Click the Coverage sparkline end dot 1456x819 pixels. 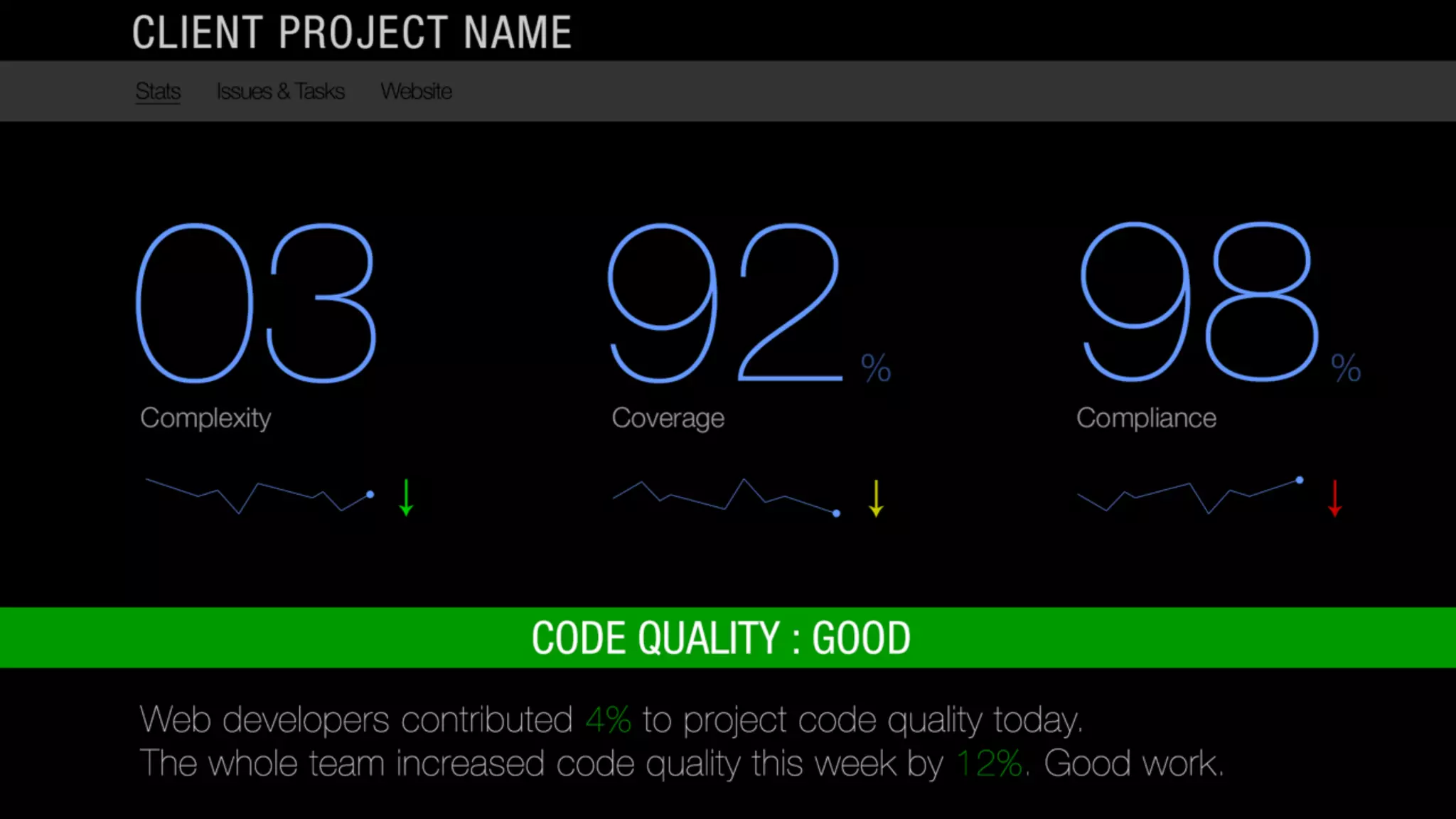click(836, 513)
